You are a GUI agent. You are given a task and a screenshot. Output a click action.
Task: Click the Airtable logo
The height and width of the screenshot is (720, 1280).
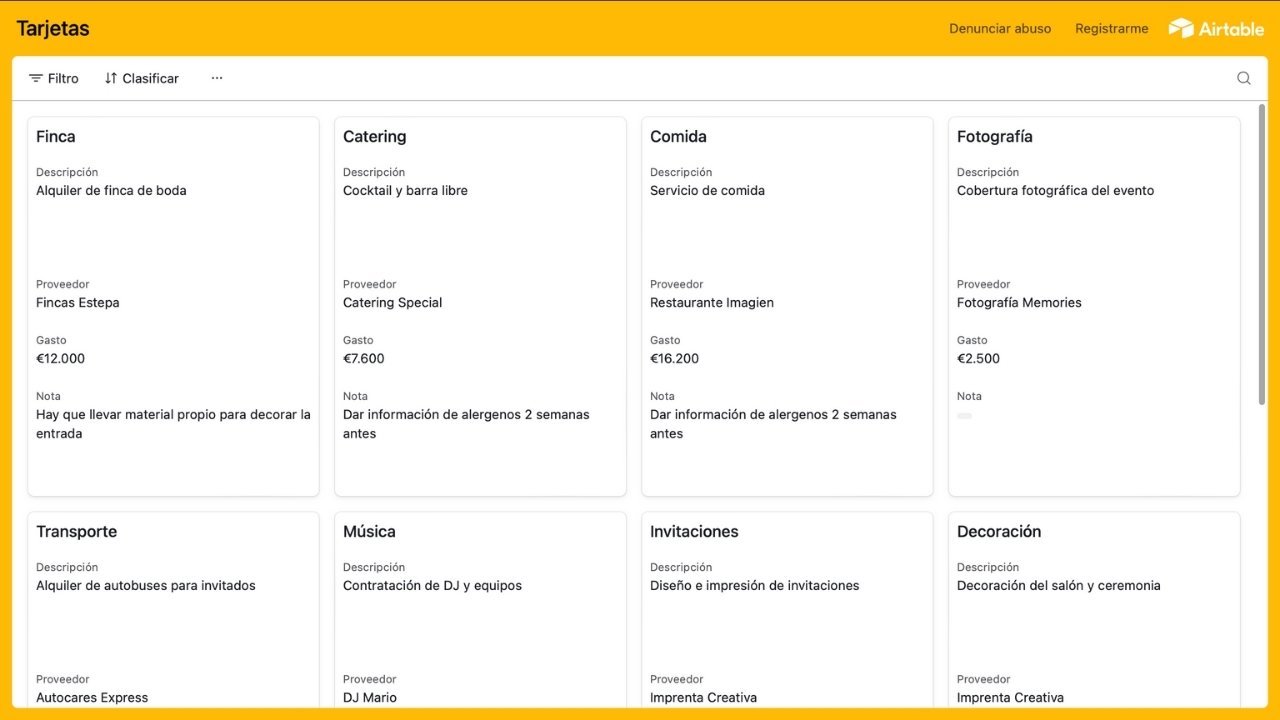[x=1216, y=28]
